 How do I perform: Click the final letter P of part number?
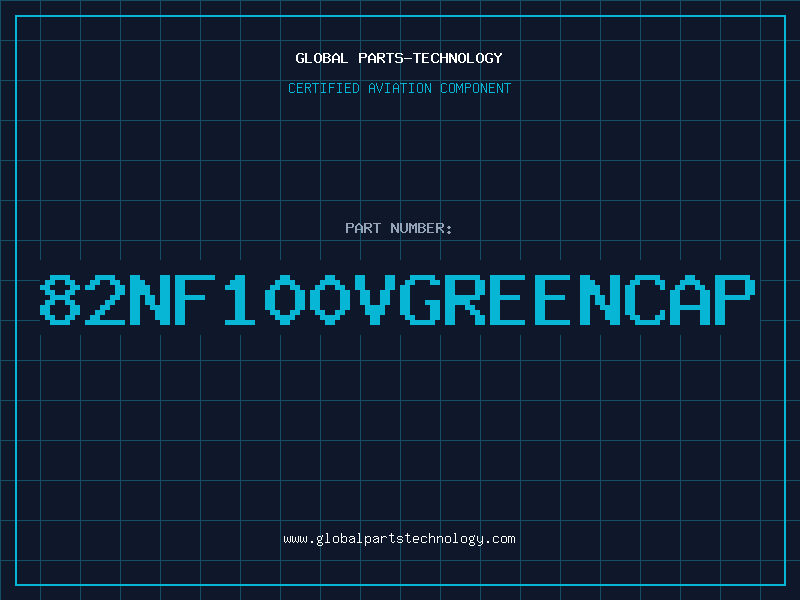click(x=737, y=300)
